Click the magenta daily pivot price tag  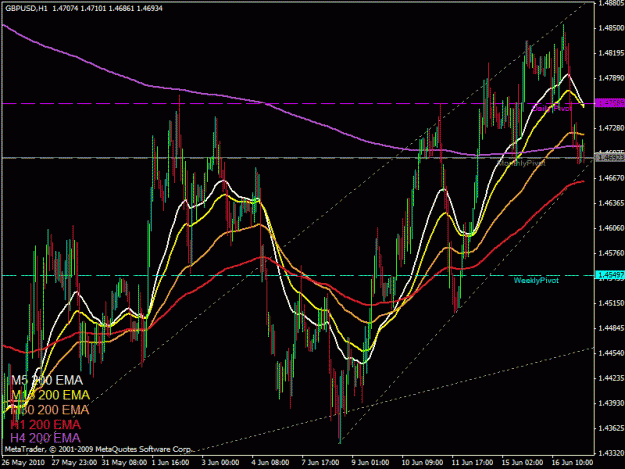click(610, 103)
